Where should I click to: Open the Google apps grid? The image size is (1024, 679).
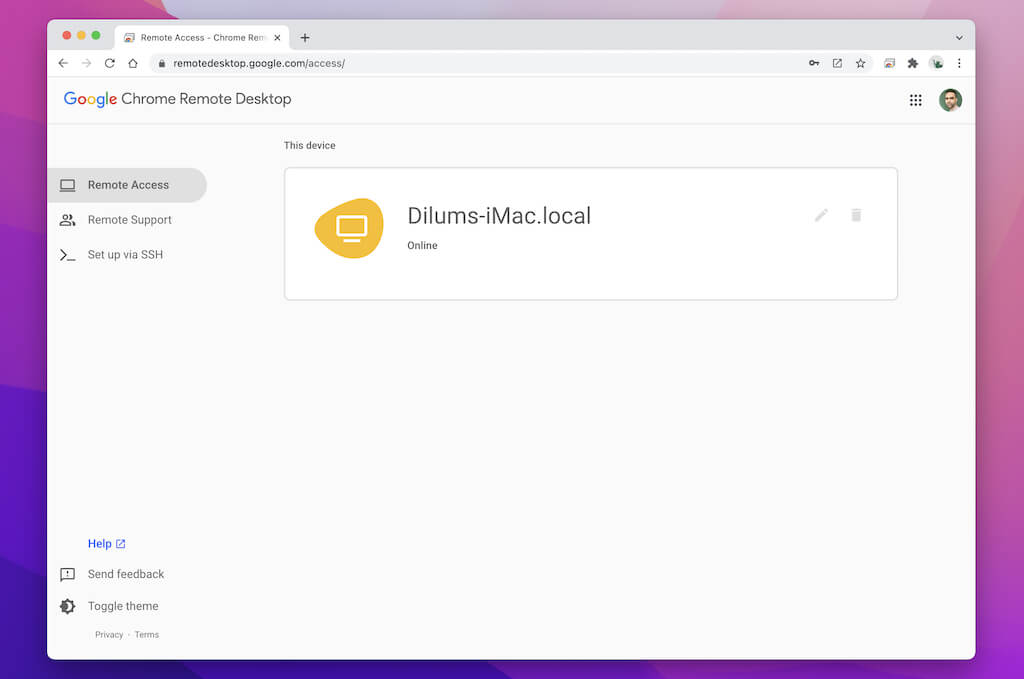coord(916,100)
